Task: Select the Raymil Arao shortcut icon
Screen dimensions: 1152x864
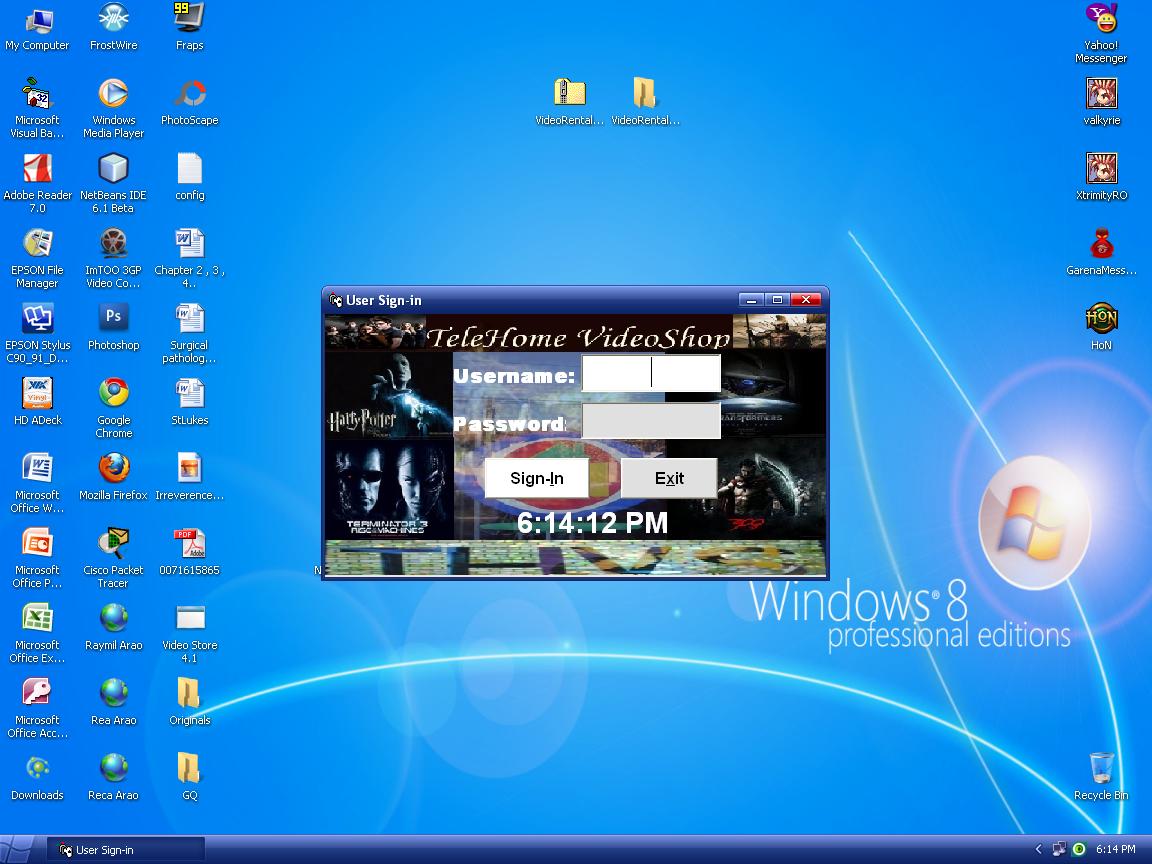Action: 113,627
